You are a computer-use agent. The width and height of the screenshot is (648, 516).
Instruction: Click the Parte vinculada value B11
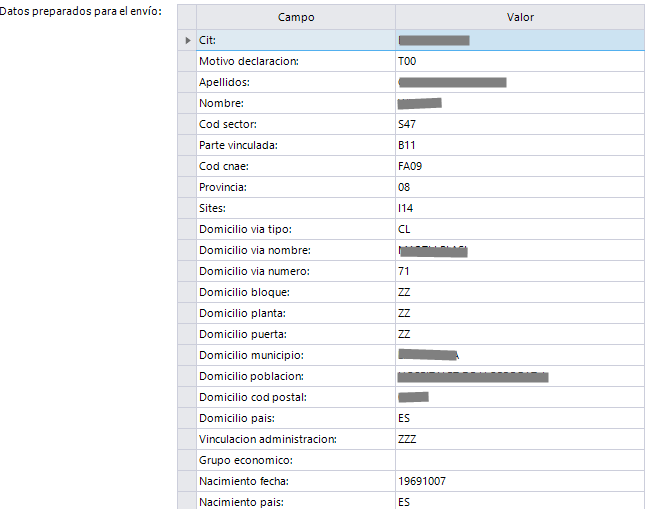pyautogui.click(x=406, y=145)
